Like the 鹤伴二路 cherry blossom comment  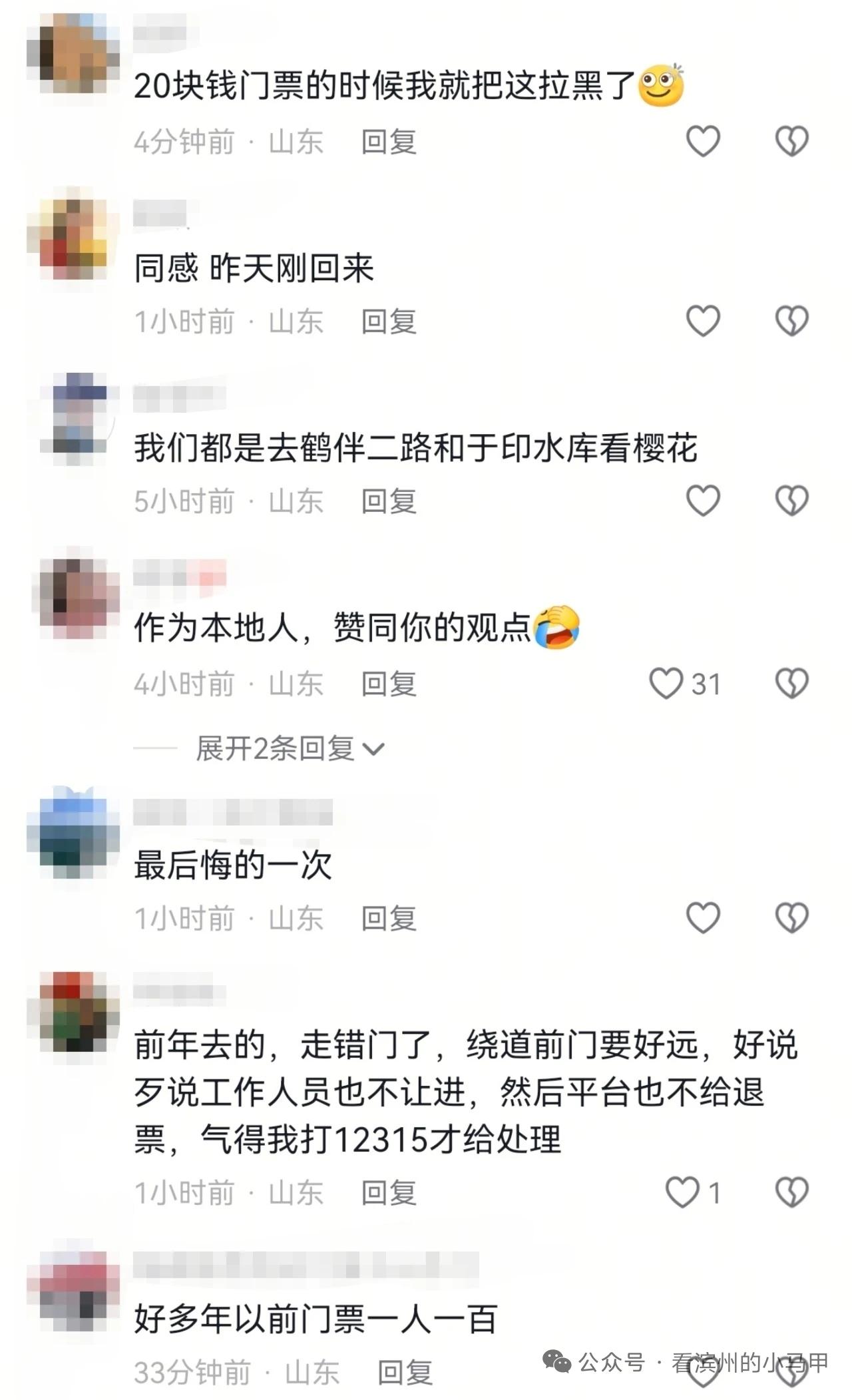[703, 501]
